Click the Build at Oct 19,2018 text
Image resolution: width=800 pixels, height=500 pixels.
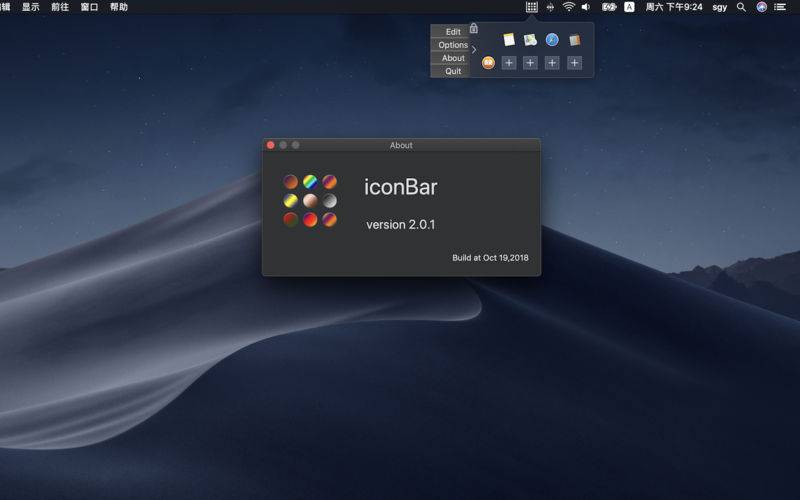click(490, 258)
